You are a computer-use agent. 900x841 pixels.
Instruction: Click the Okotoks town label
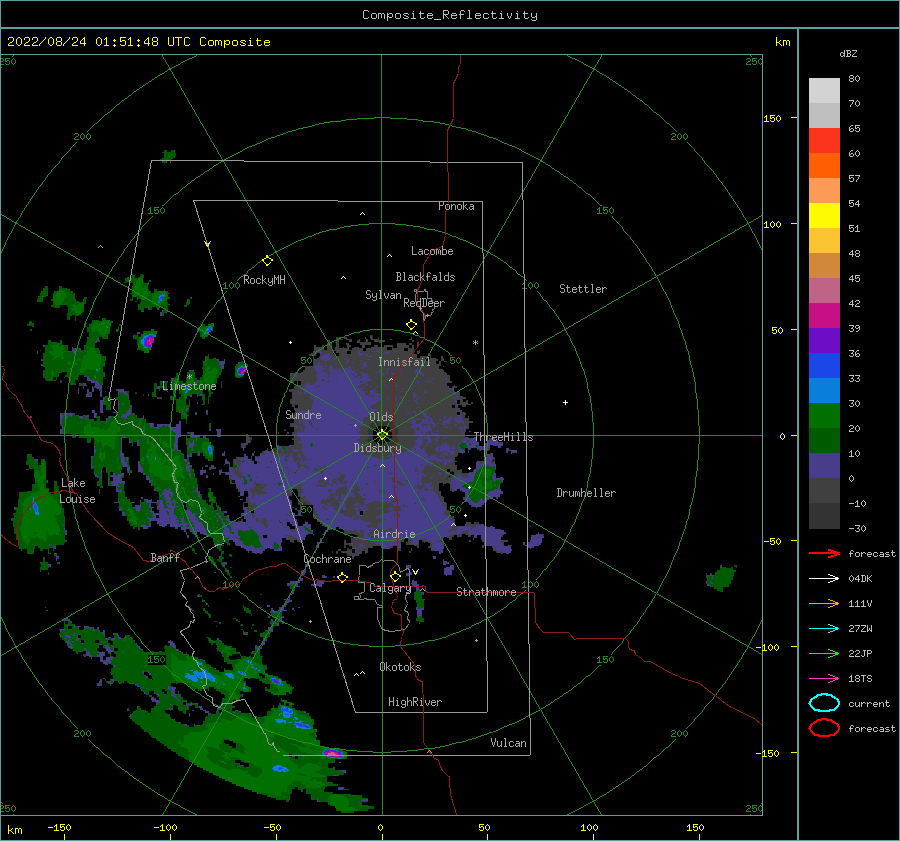click(400, 666)
